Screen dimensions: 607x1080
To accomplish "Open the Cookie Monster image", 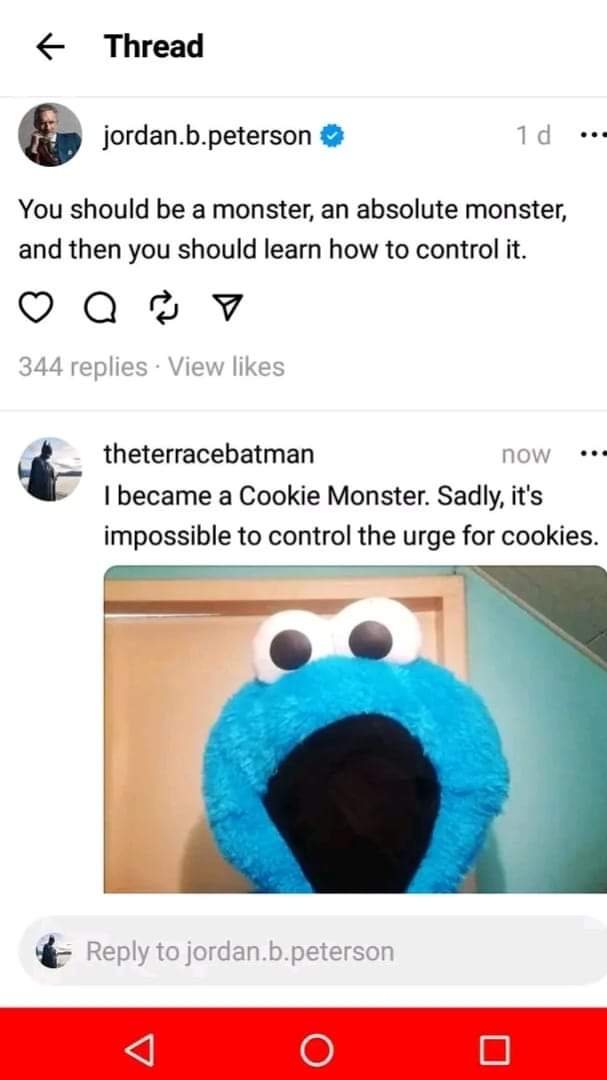I will click(x=356, y=729).
